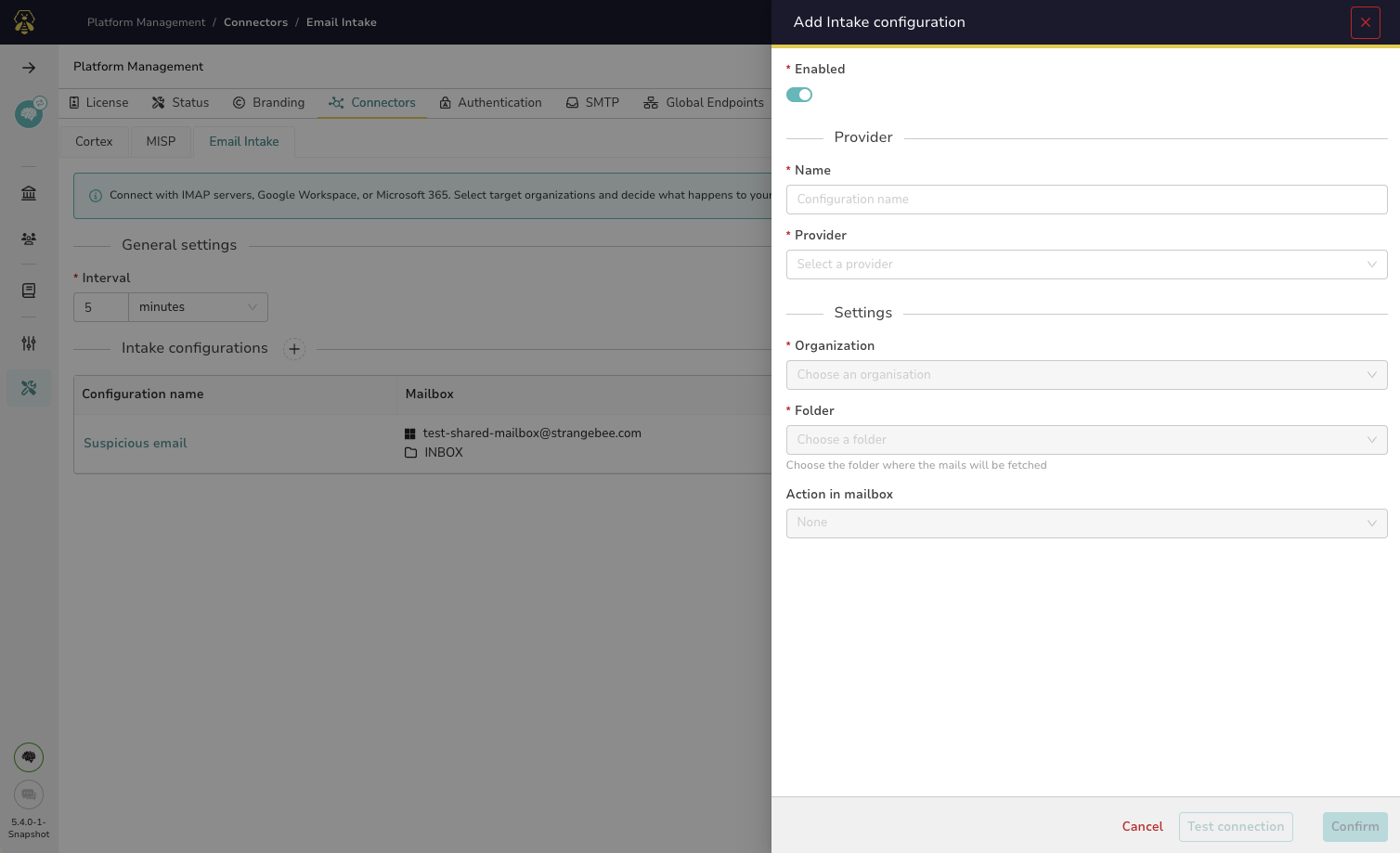
Task: Switch to the Authentication tab
Action: pyautogui.click(x=490, y=102)
